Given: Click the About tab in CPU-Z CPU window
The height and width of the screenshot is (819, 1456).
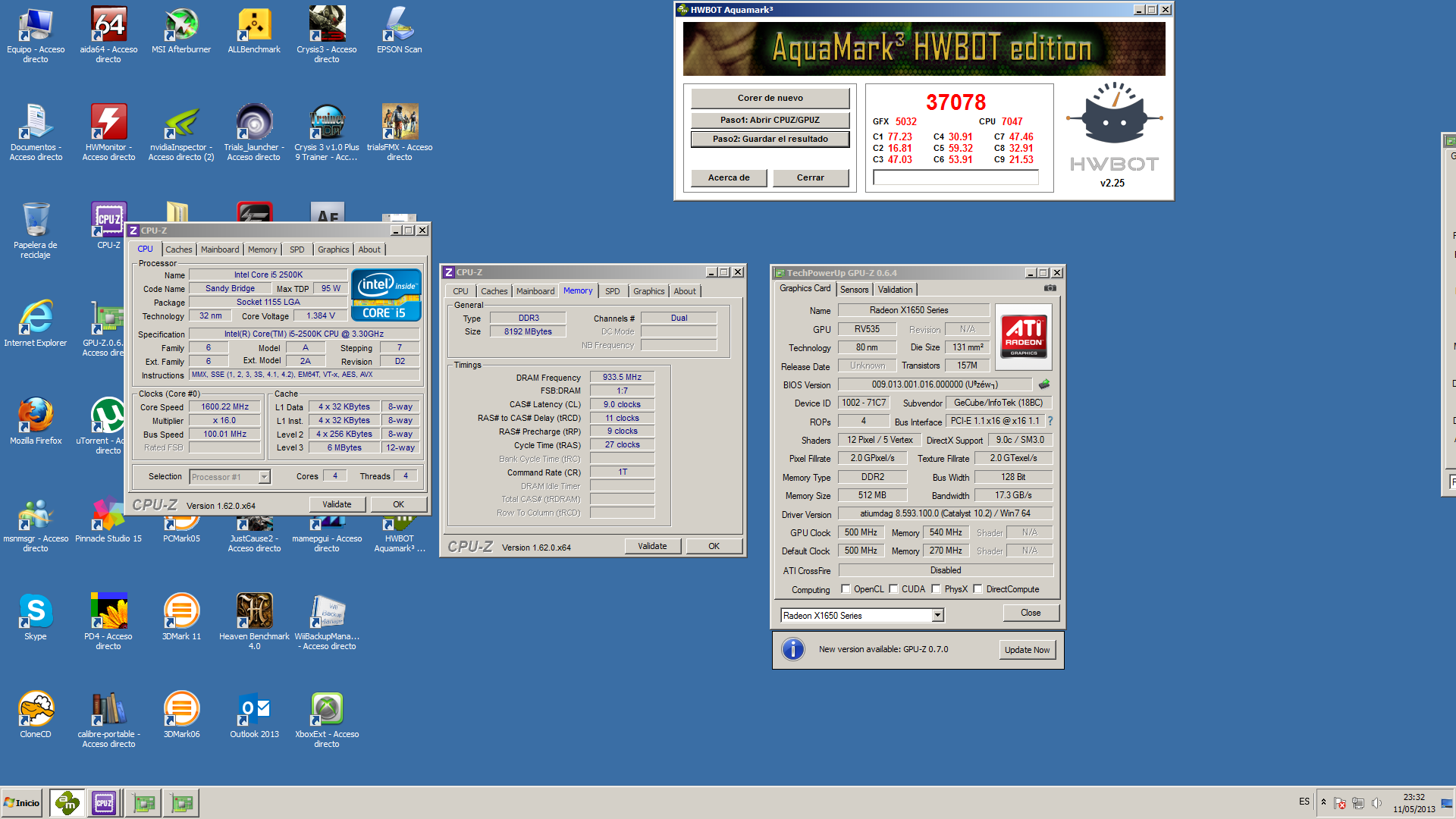Looking at the screenshot, I should (369, 249).
